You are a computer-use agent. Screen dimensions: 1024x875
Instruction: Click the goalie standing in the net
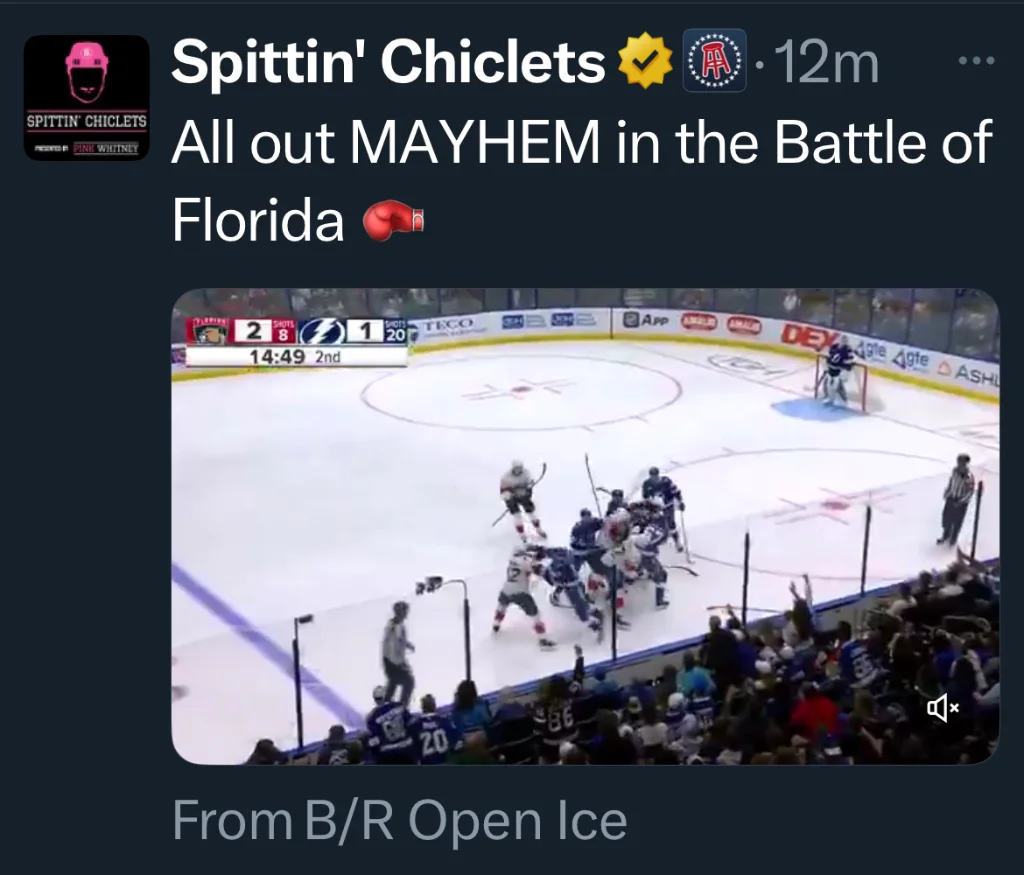(x=839, y=371)
